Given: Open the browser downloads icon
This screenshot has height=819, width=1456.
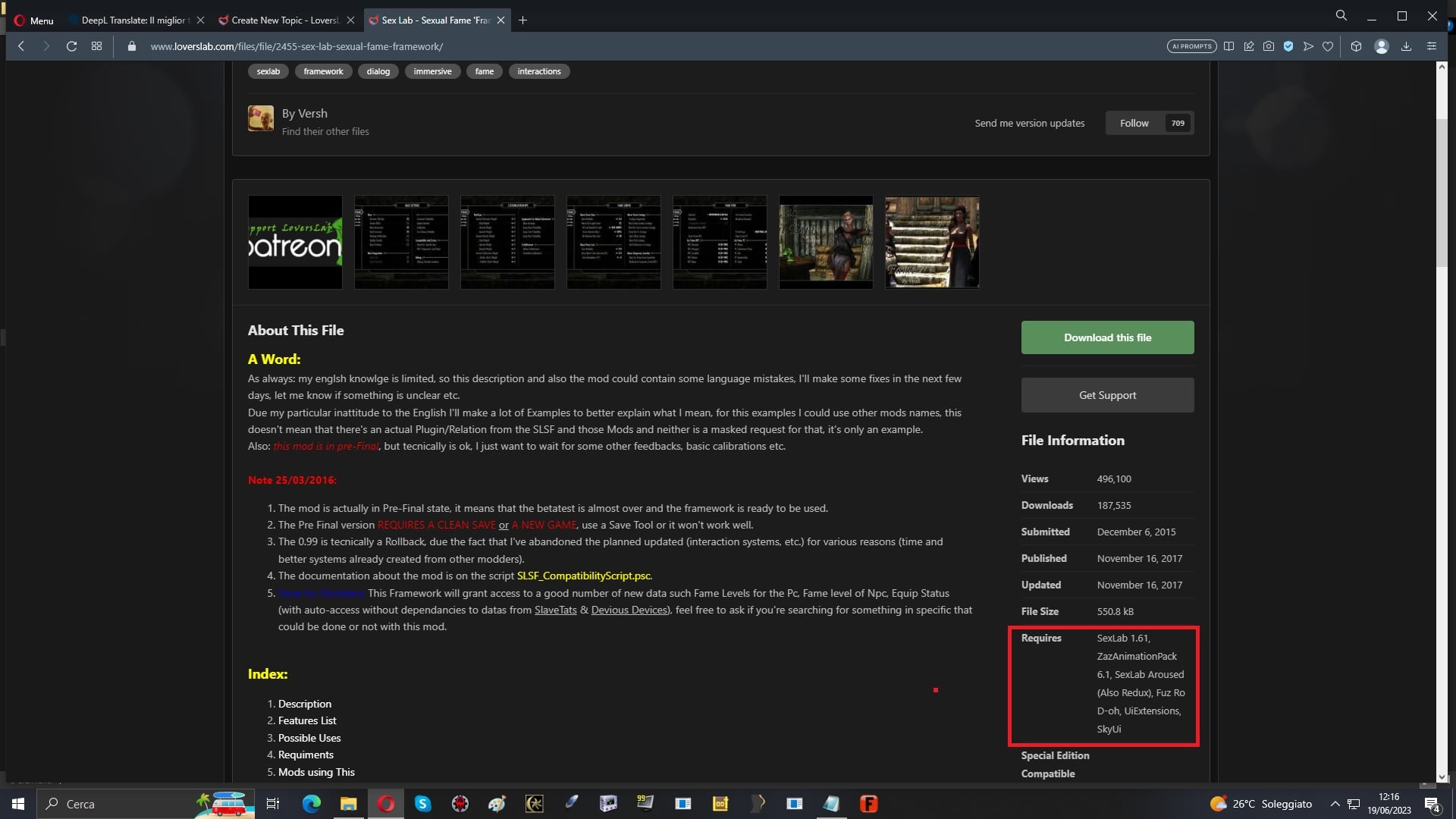Looking at the screenshot, I should coord(1406,46).
